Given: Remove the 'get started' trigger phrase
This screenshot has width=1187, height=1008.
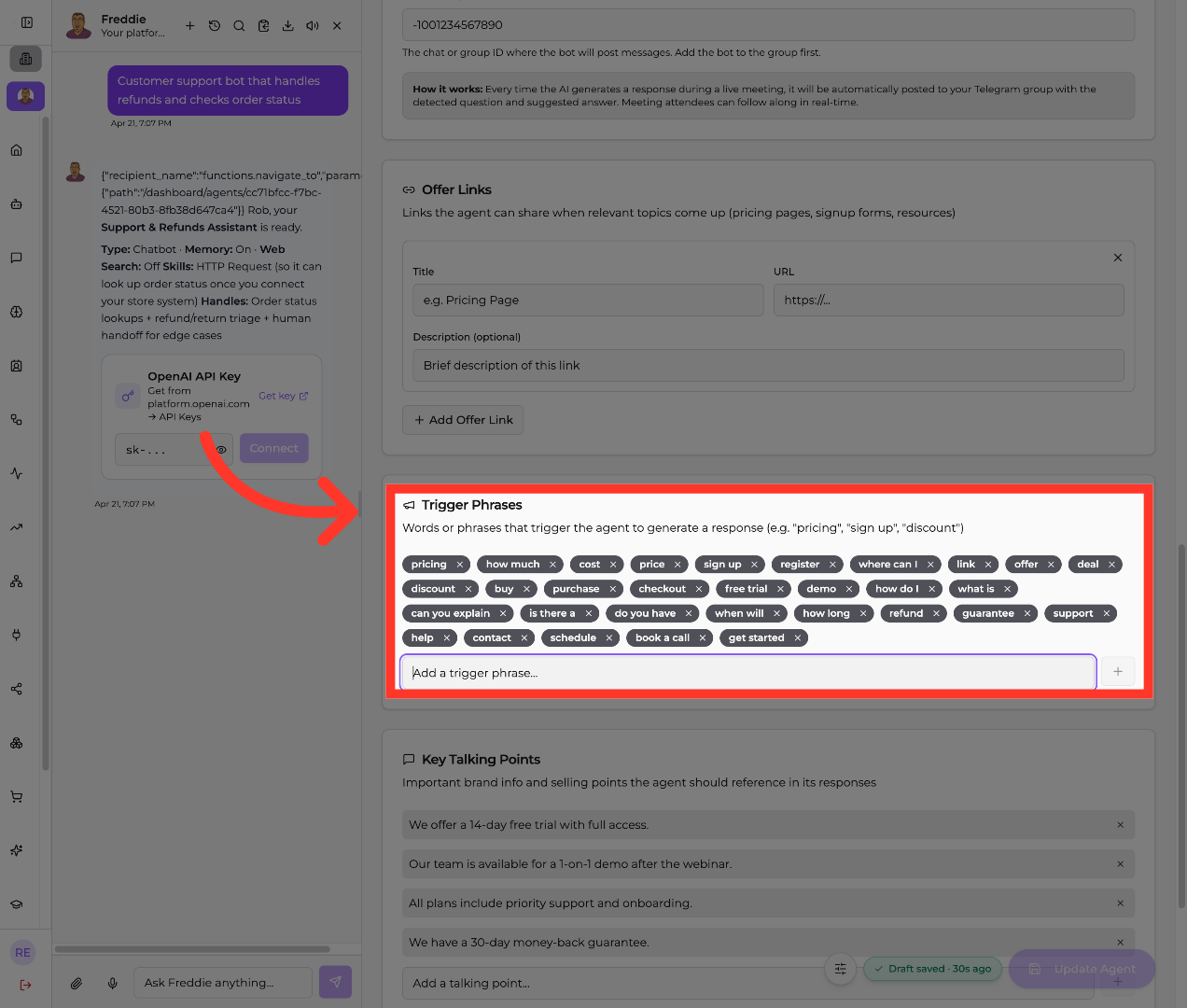Looking at the screenshot, I should (x=798, y=638).
